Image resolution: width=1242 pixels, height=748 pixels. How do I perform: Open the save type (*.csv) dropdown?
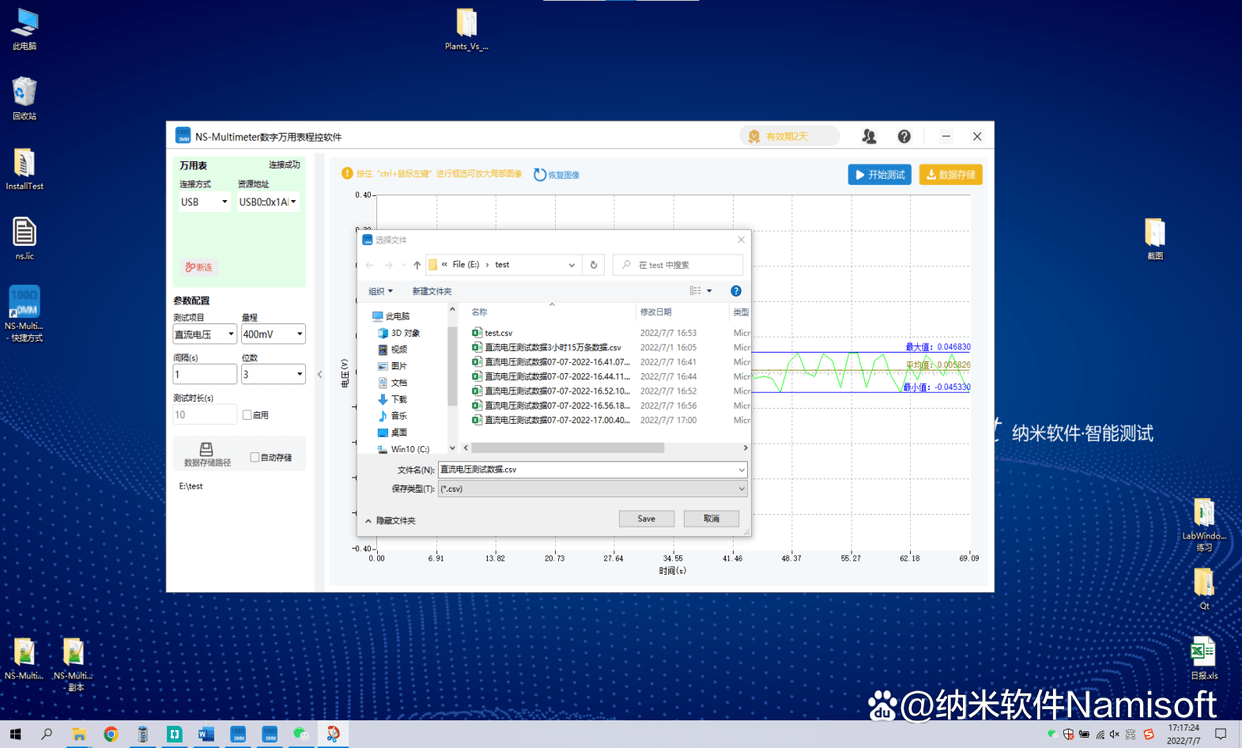[x=593, y=489]
